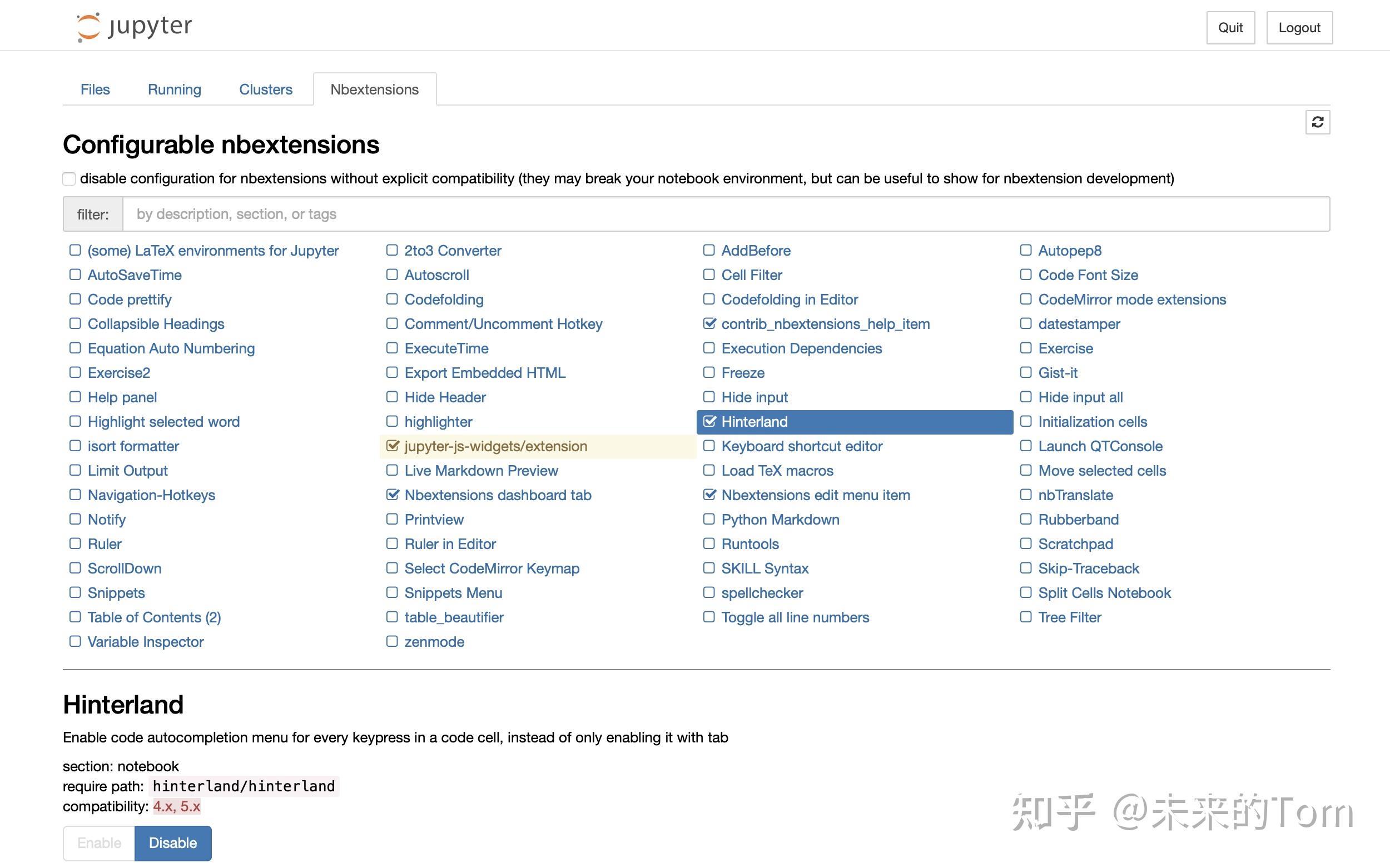Enable the Codefolding extension checkbox

click(x=393, y=299)
